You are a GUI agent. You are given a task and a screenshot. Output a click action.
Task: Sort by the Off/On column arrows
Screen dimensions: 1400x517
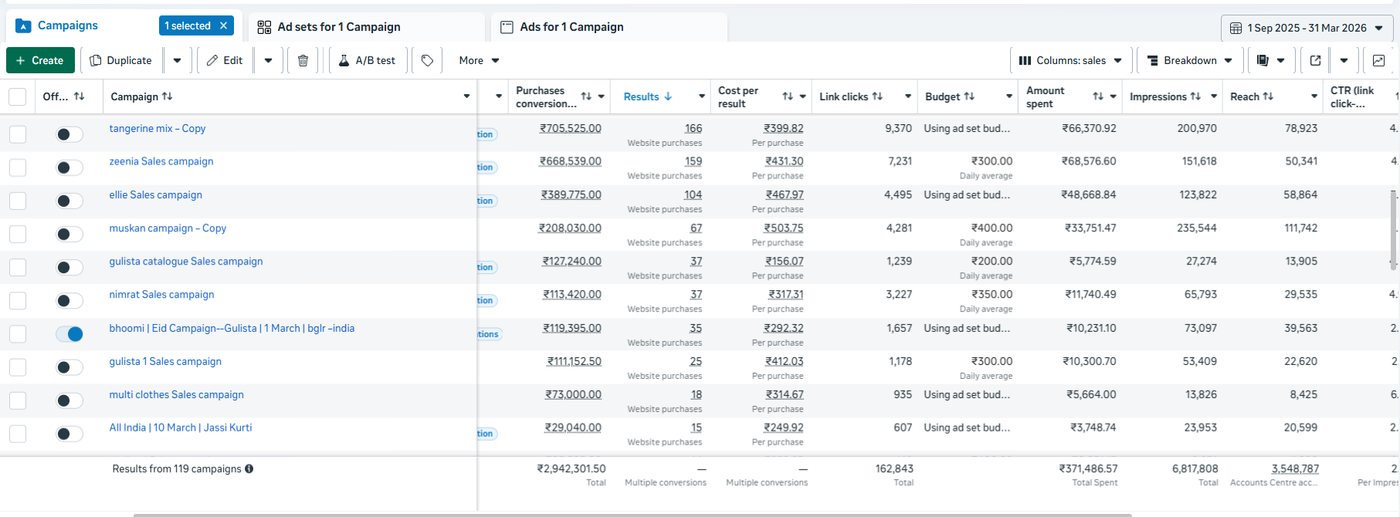click(79, 97)
